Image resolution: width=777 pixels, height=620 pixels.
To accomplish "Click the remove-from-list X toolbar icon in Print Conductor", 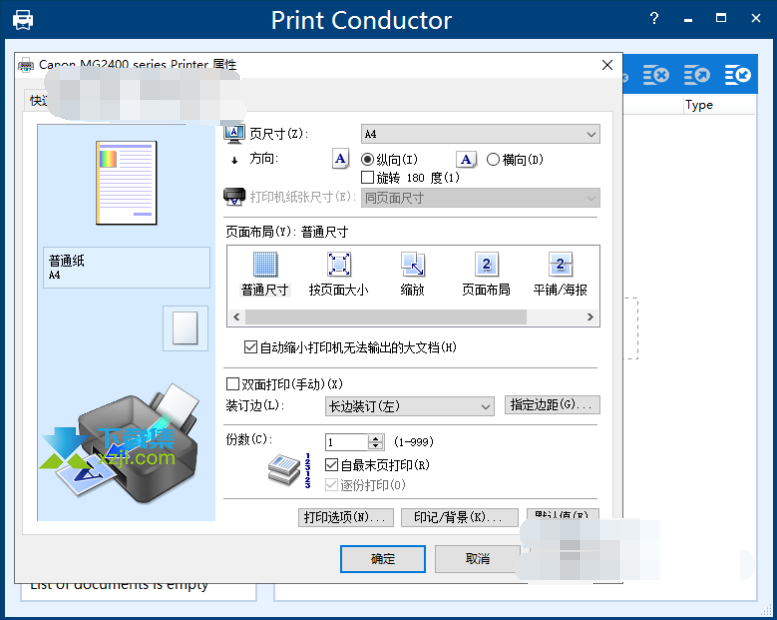I will 656,75.
